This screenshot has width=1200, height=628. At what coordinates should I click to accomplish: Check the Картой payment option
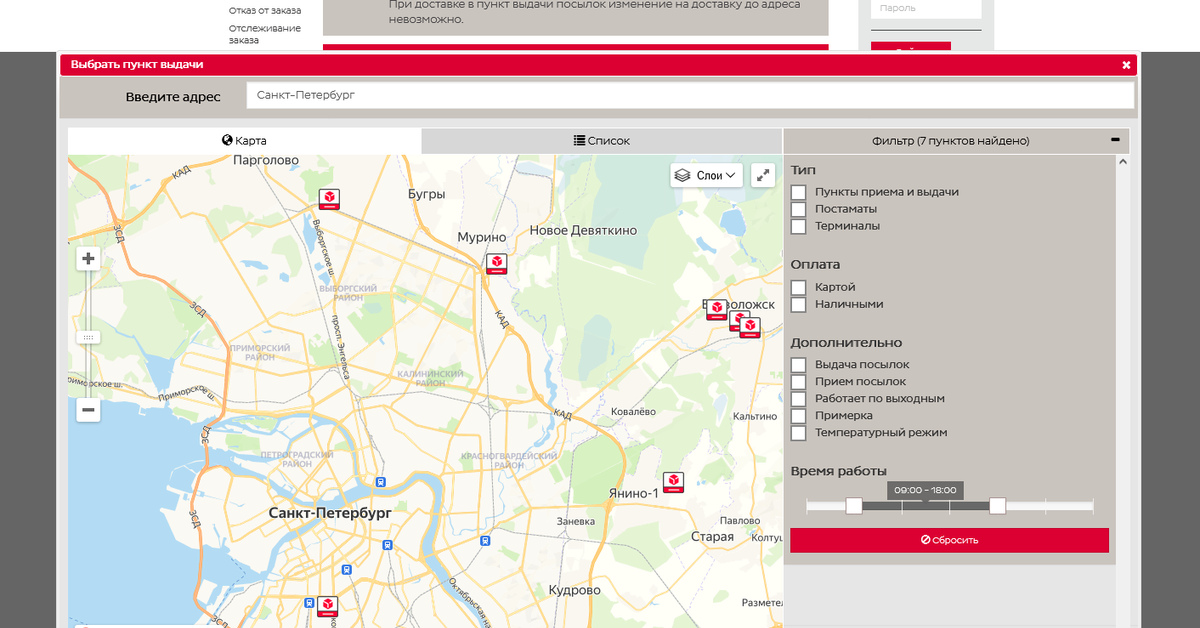pyautogui.click(x=798, y=287)
